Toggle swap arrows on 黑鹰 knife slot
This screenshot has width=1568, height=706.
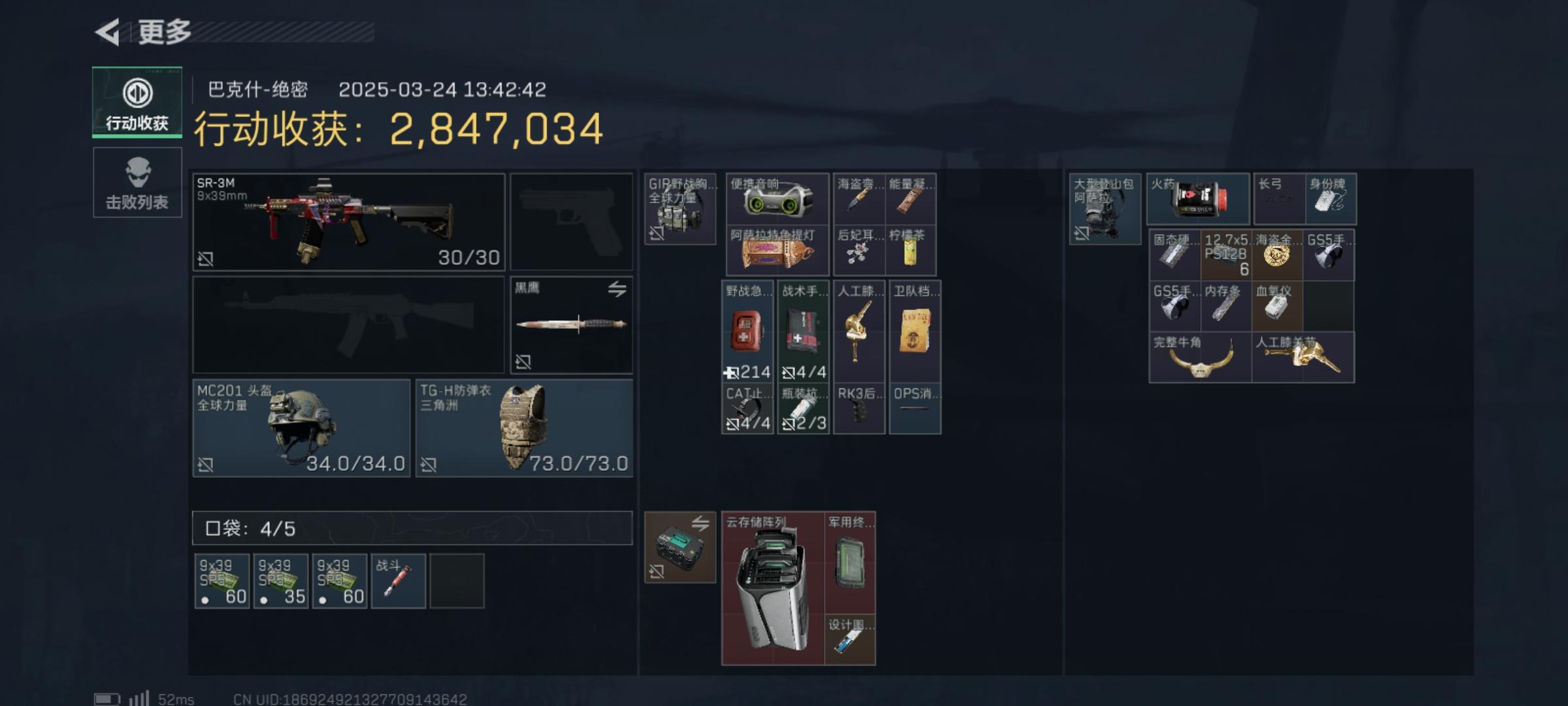point(617,289)
